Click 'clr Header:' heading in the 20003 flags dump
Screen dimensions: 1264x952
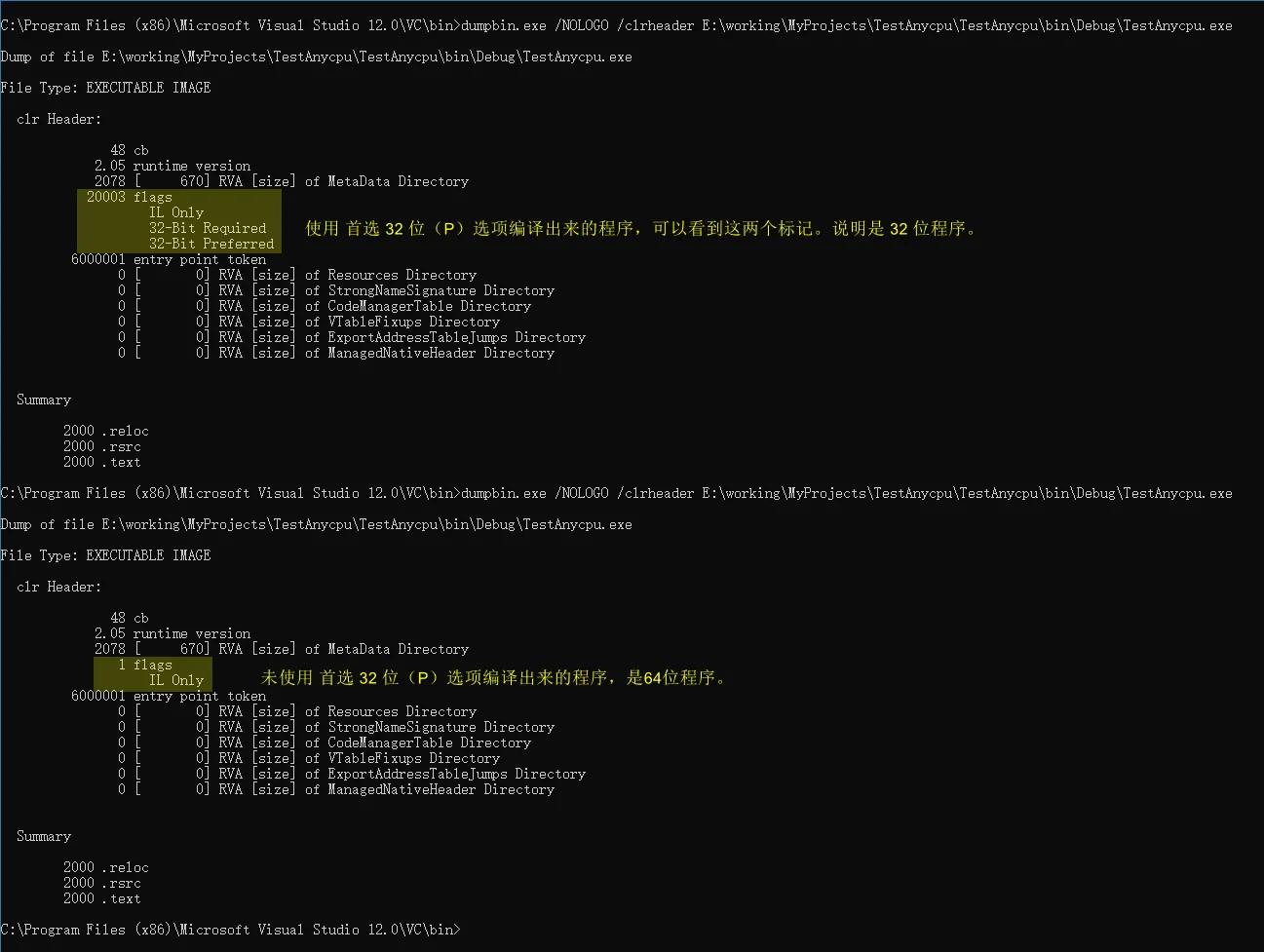click(x=59, y=119)
